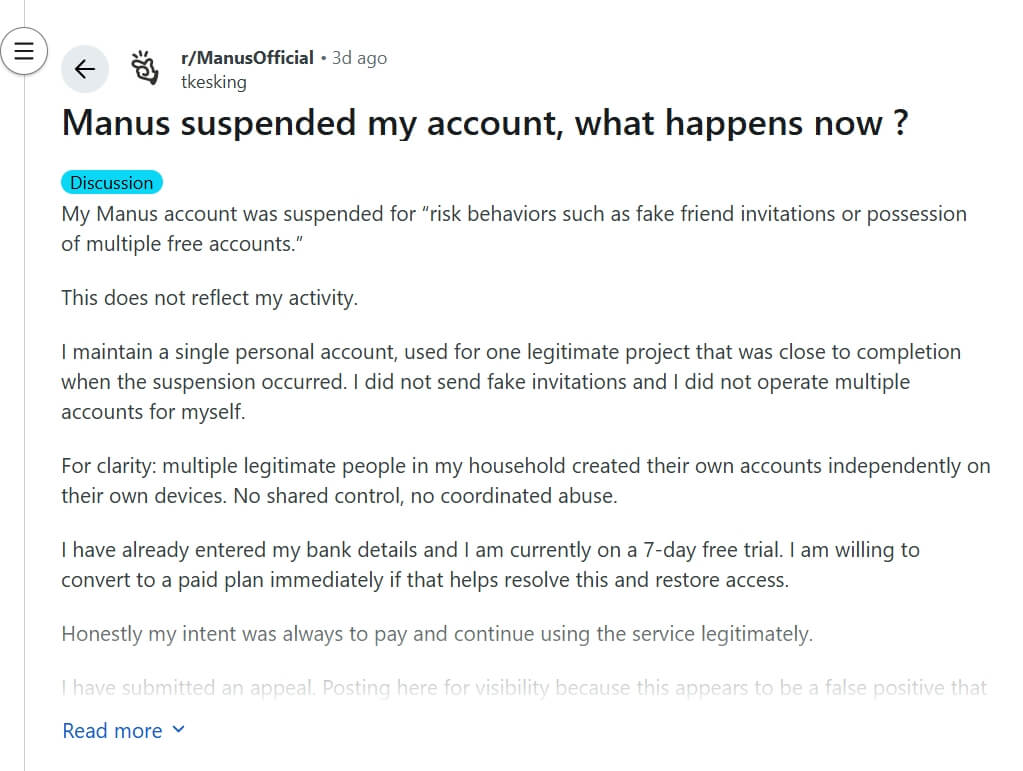View tkesking's user profile
This screenshot has width=1023, height=771.
pos(213,82)
